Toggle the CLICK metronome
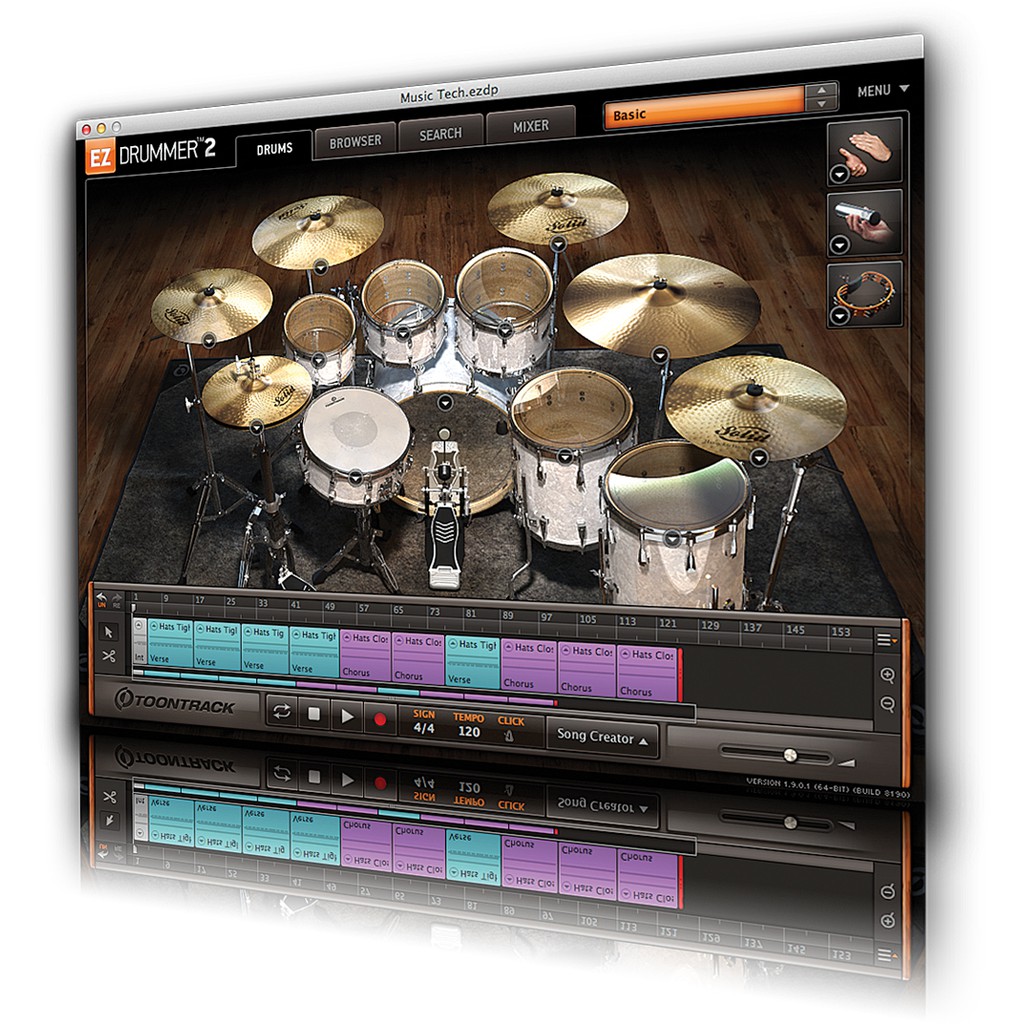Image resolution: width=1024 pixels, height=1024 pixels. (x=510, y=729)
